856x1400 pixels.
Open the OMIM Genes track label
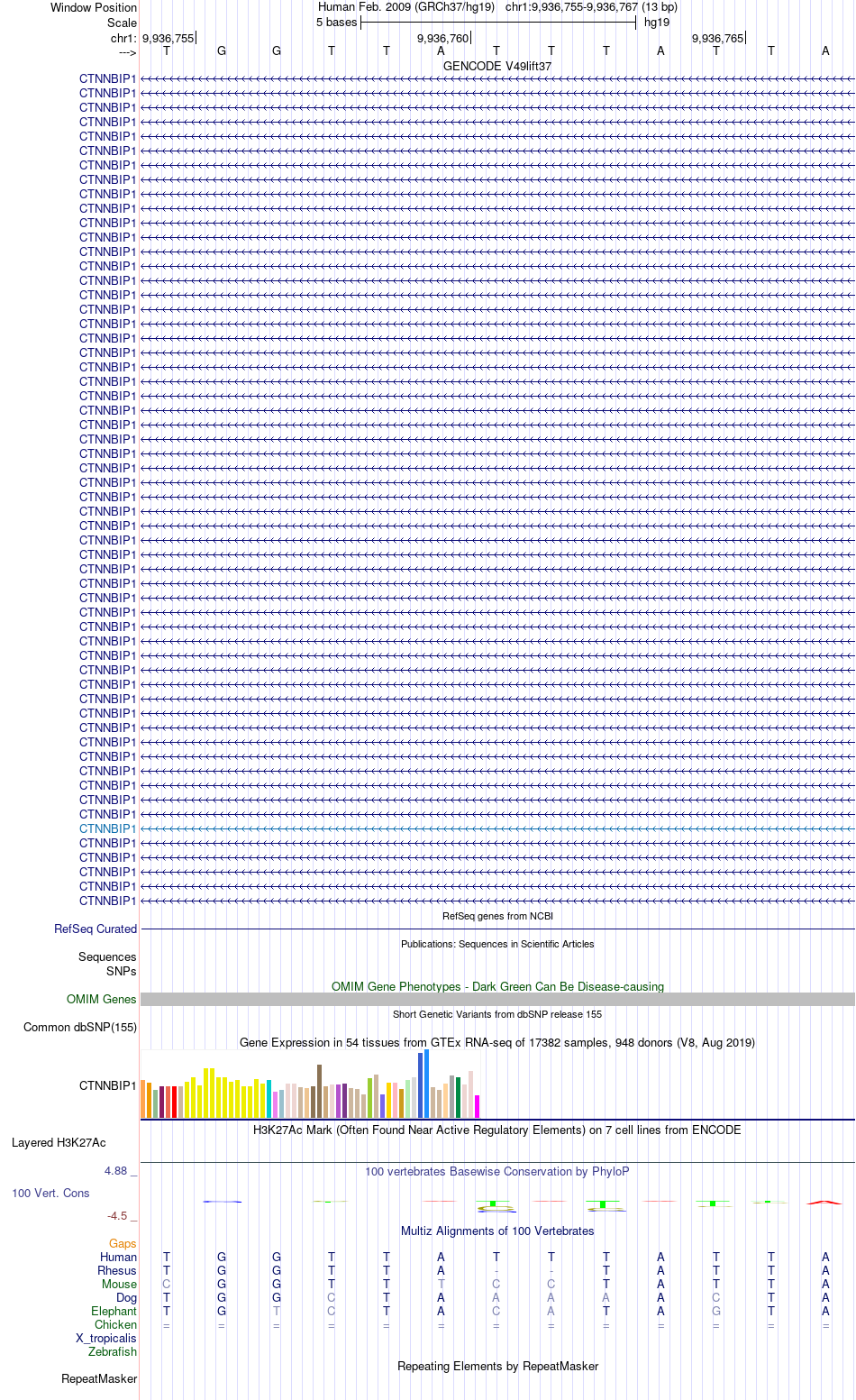102,999
